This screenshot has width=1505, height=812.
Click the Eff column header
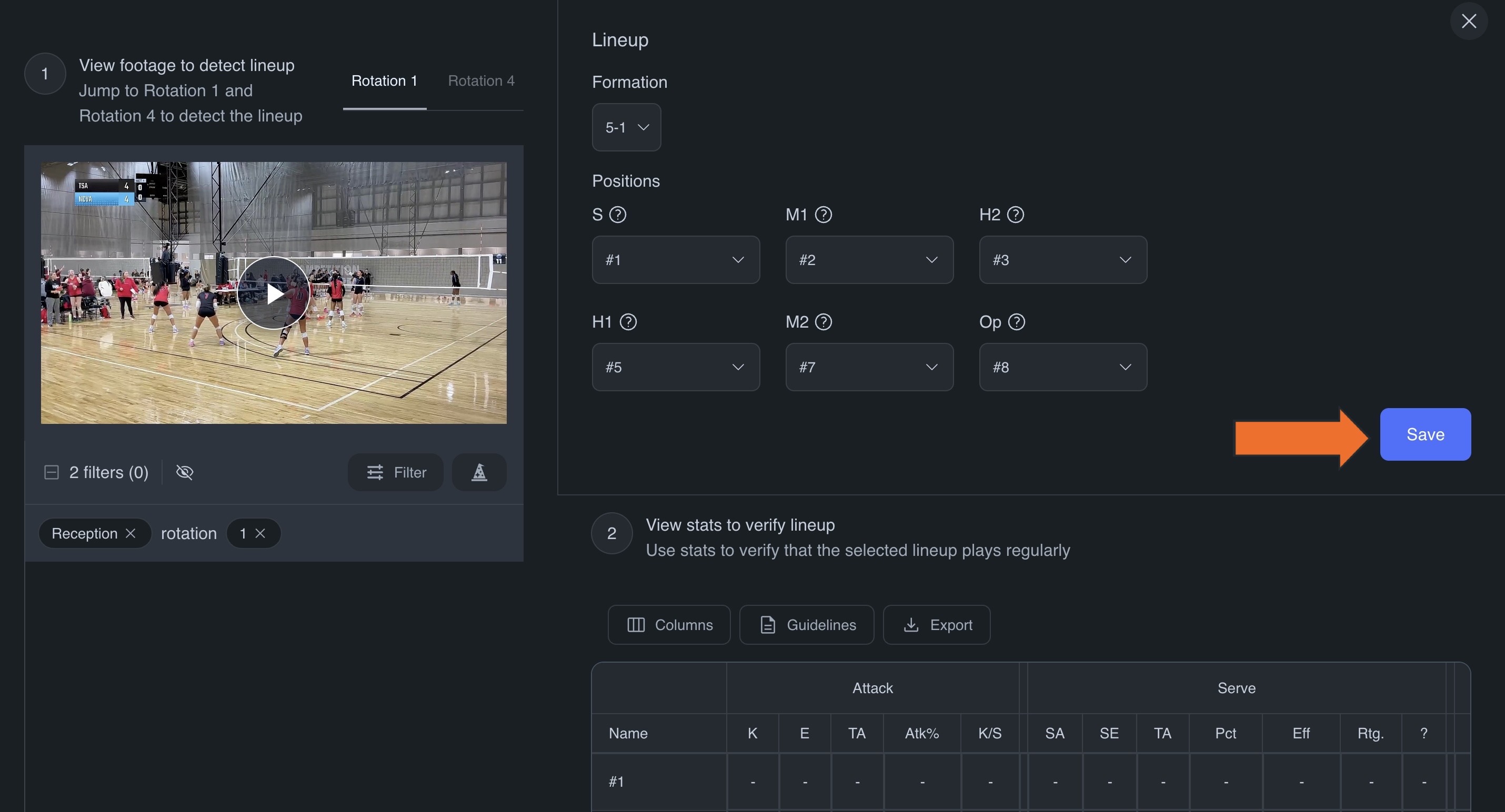(x=1301, y=733)
